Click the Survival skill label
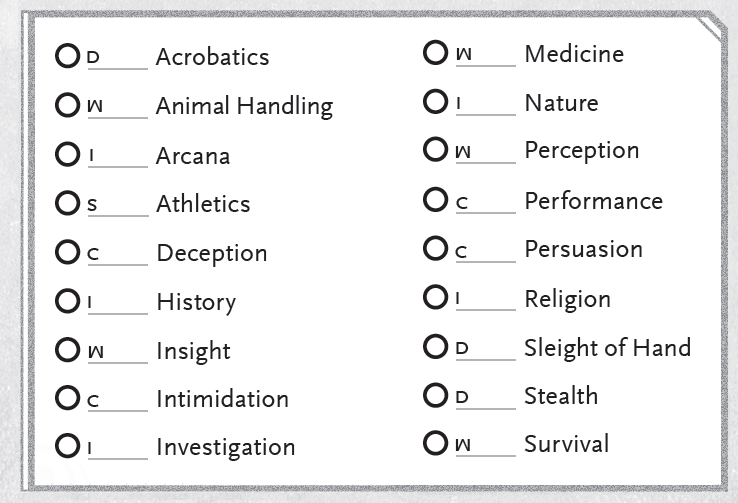The width and height of the screenshot is (738, 503). click(566, 444)
